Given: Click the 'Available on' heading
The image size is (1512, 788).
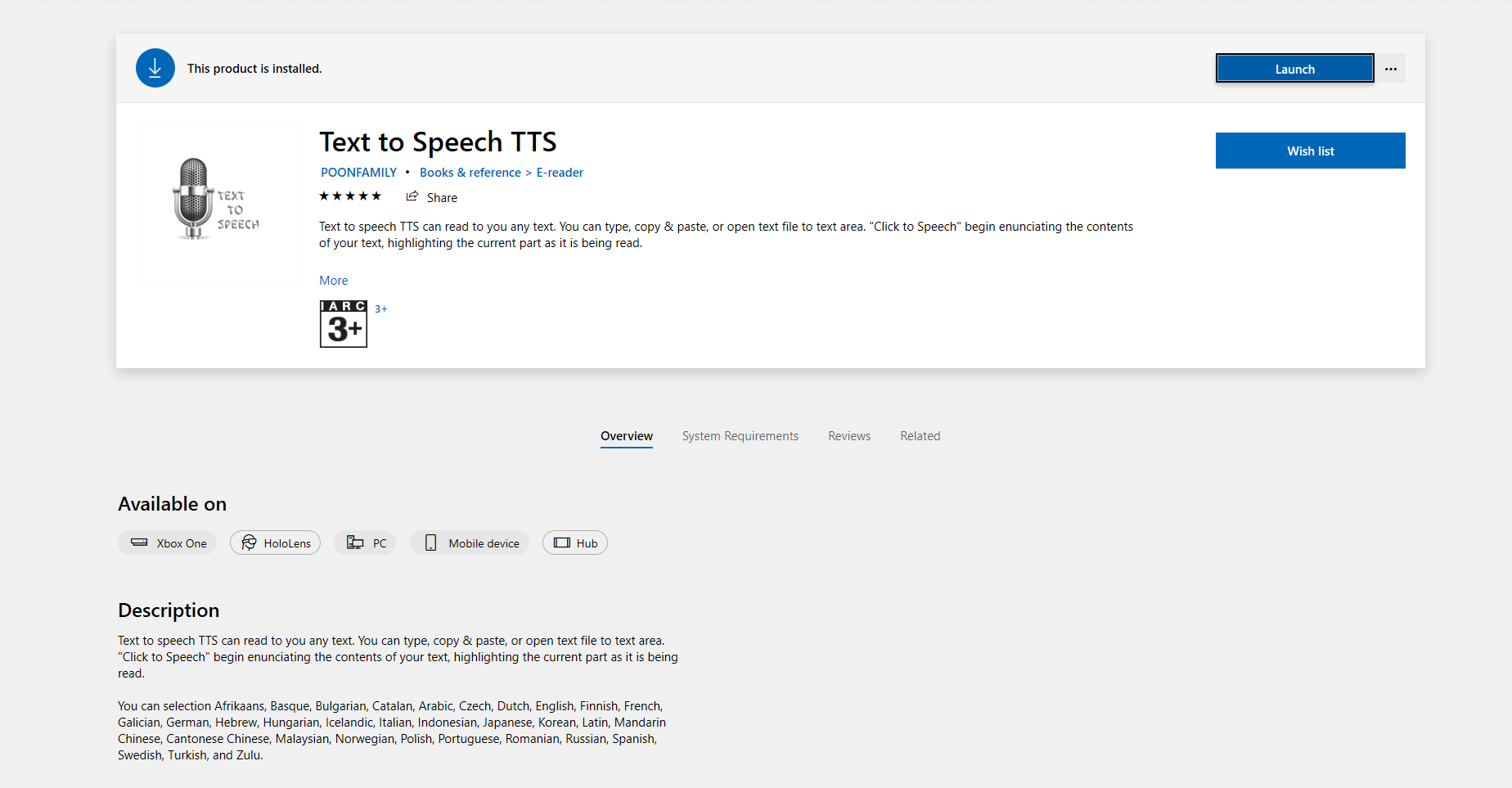Looking at the screenshot, I should [x=172, y=504].
